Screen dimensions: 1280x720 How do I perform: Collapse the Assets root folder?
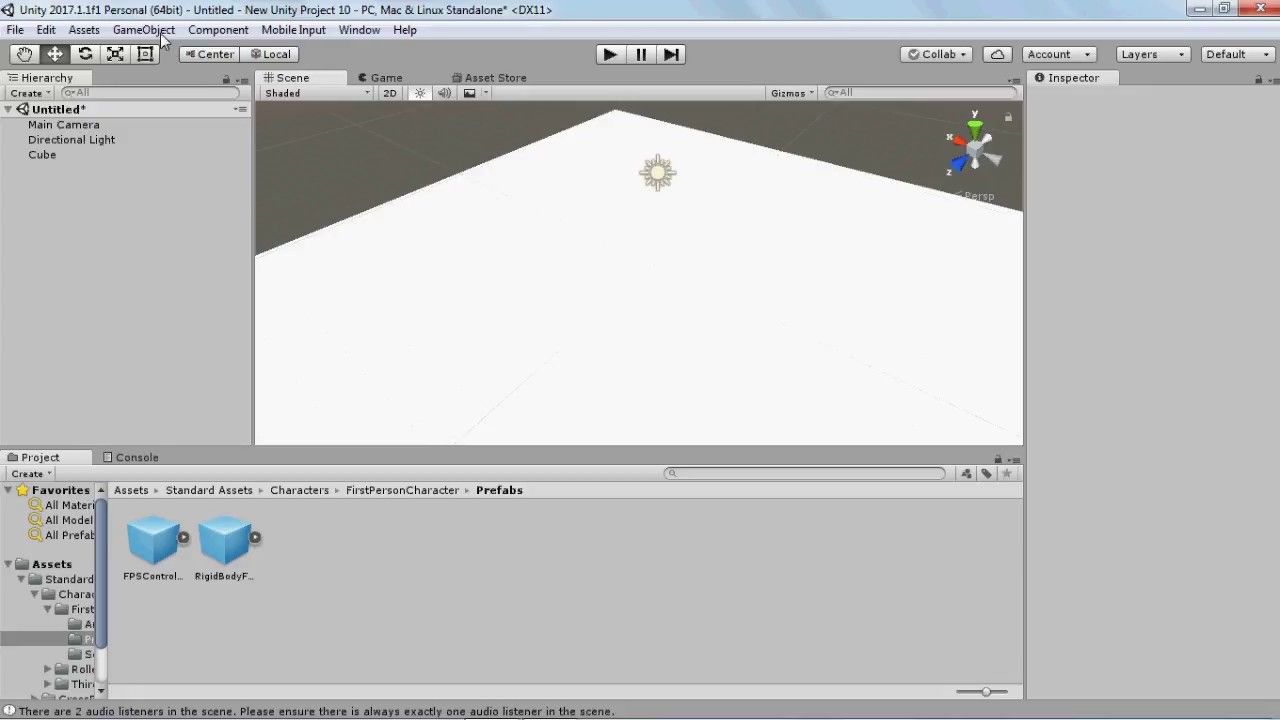(x=8, y=564)
